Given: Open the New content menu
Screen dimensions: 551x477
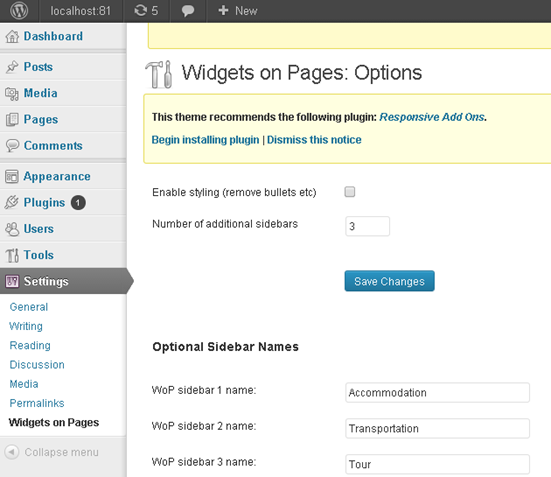Looking at the screenshot, I should (x=238, y=11).
